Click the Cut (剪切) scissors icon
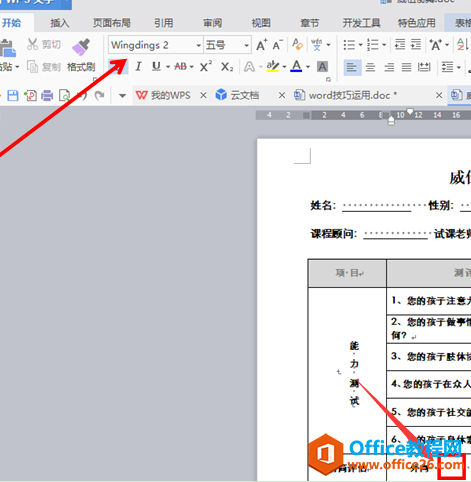Viewport: 471px width, 482px height. point(32,44)
